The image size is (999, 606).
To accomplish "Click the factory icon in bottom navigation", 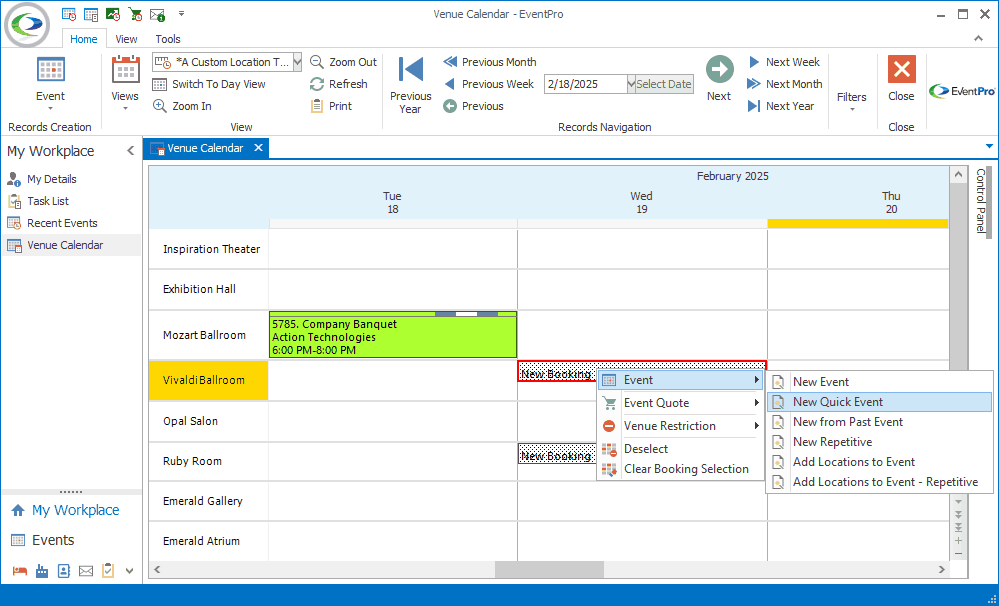I will pyautogui.click(x=42, y=571).
